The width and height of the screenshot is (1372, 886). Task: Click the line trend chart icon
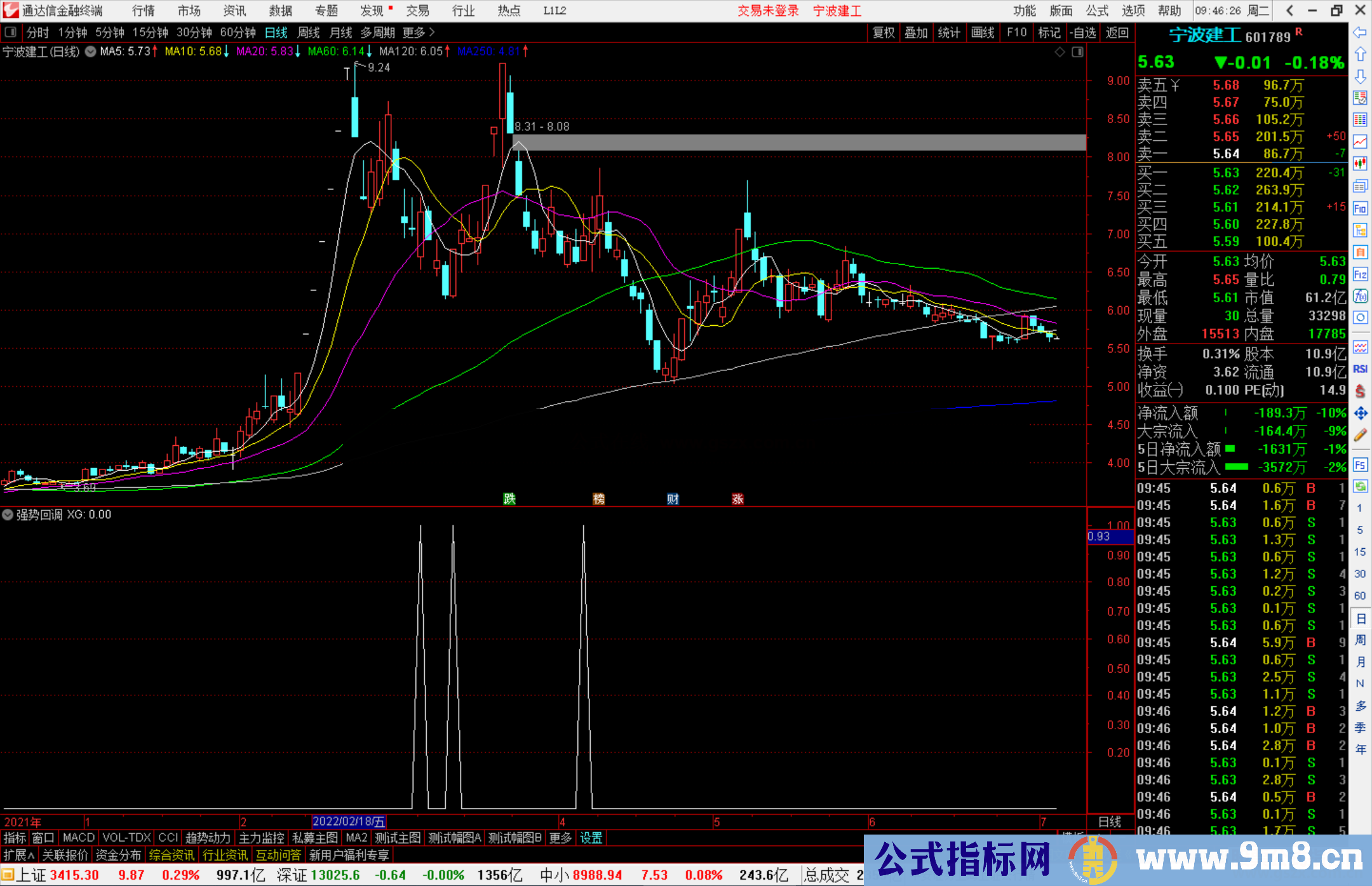pos(1360,141)
